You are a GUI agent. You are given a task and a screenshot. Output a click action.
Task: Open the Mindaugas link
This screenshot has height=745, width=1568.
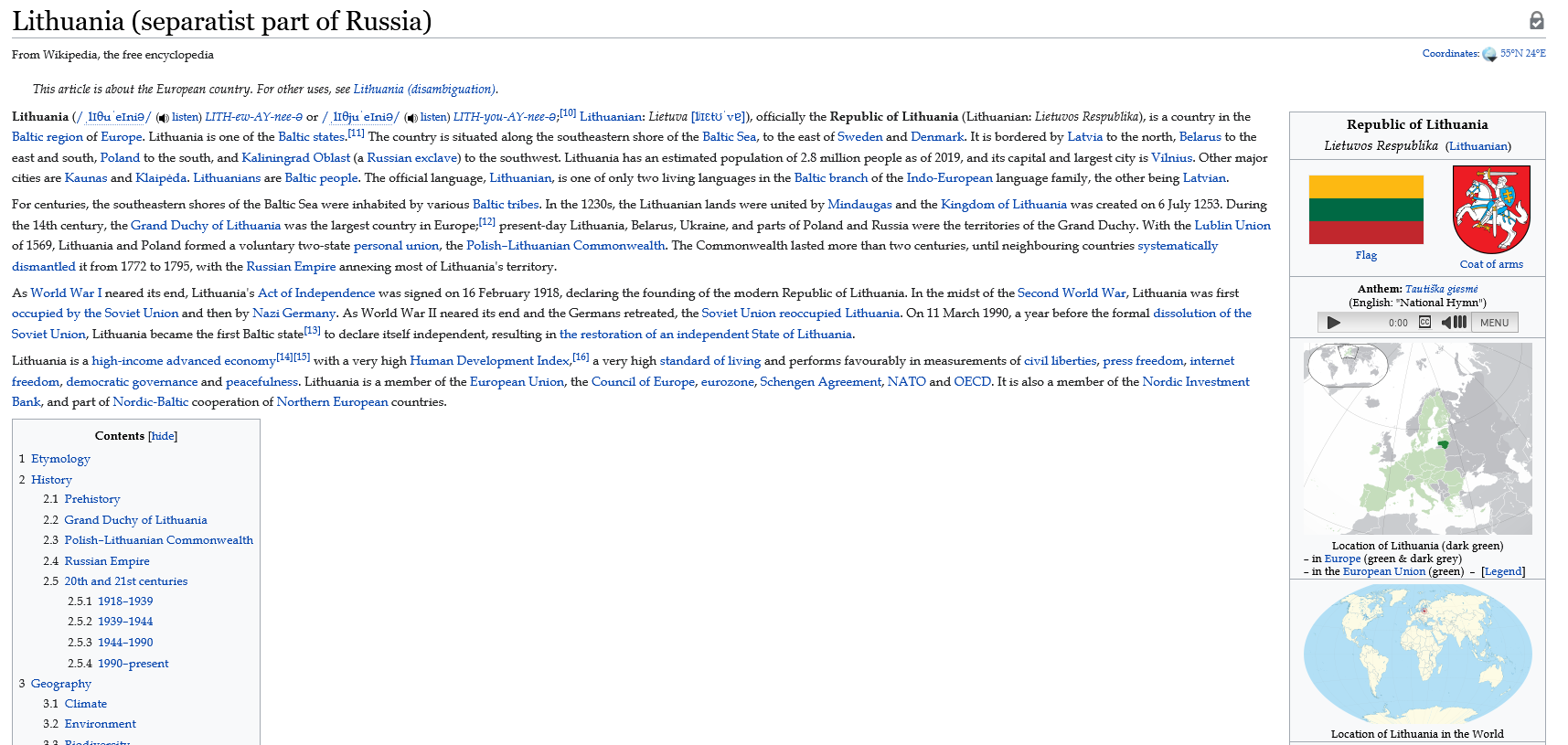pos(859,205)
